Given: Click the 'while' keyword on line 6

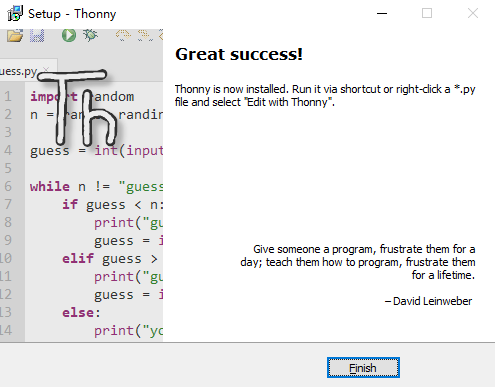Looking at the screenshot, I should [50, 186].
